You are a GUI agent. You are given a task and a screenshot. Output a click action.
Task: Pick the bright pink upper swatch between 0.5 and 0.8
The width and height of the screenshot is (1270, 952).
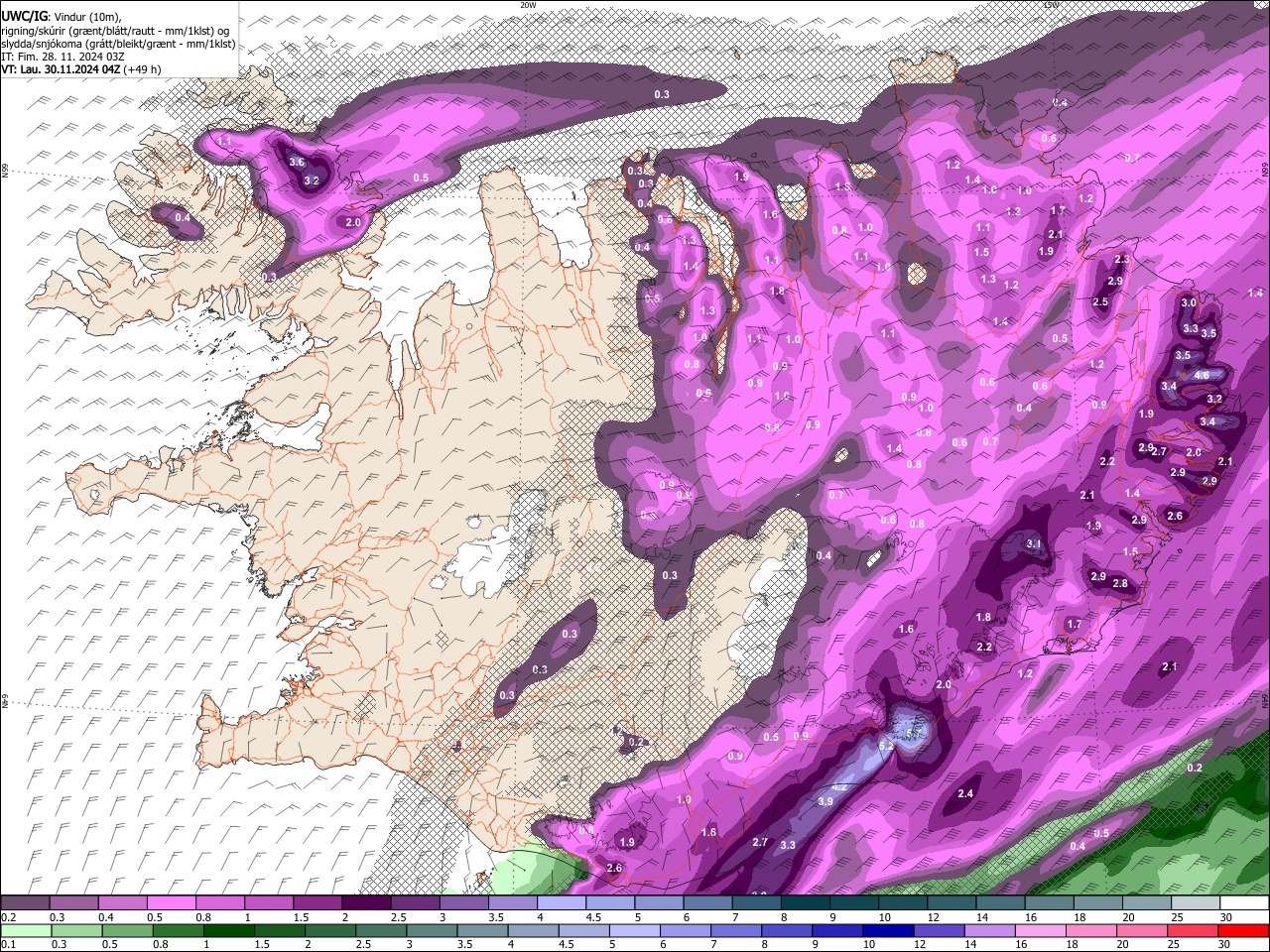(x=172, y=903)
